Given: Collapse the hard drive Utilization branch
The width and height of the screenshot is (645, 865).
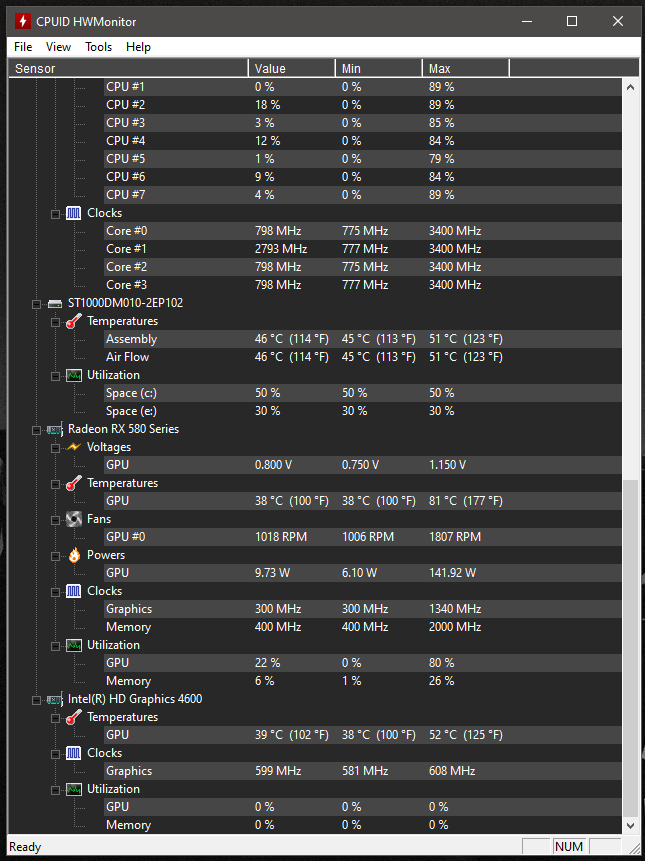Looking at the screenshot, I should [55, 376].
